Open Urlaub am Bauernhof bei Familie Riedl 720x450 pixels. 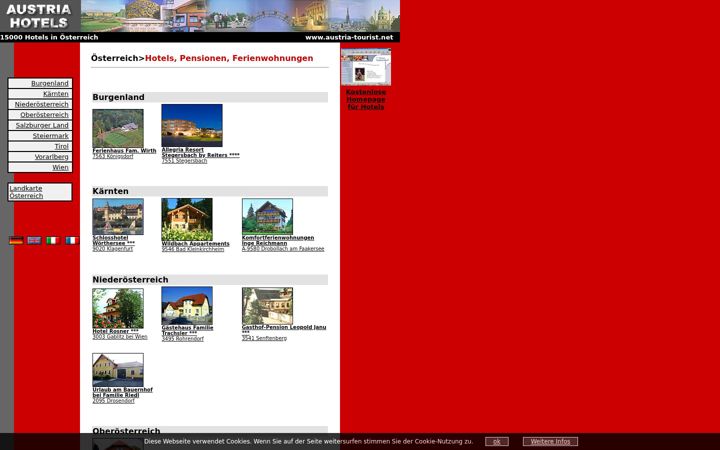click(123, 393)
